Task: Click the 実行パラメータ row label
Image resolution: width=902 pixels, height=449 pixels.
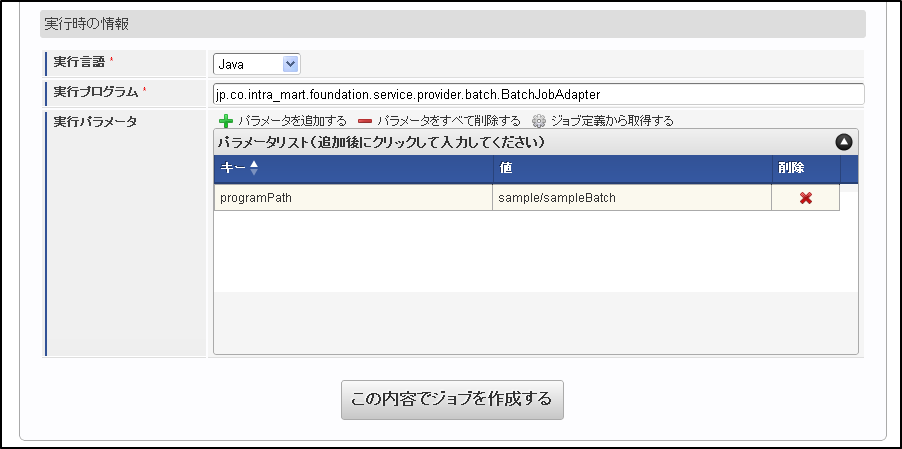Action: [95, 122]
